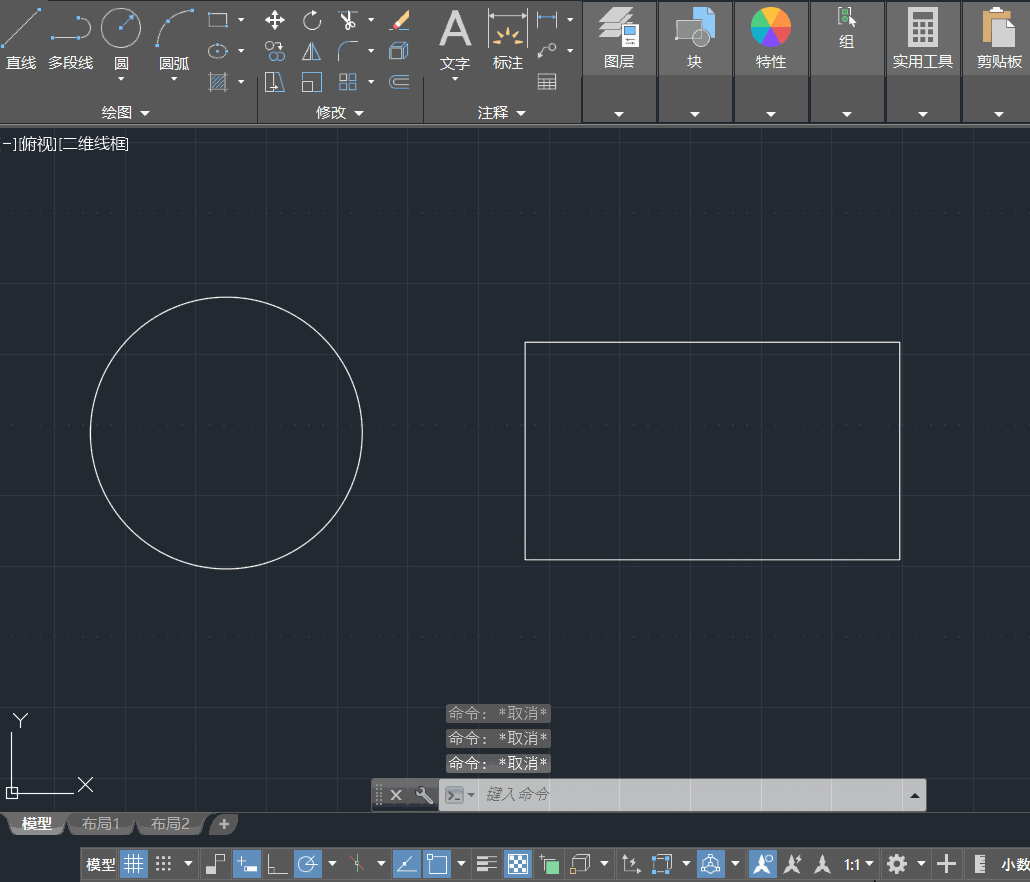Screen dimensions: 1030x882
Task: Open the 图层 layers panel
Action: click(x=619, y=38)
